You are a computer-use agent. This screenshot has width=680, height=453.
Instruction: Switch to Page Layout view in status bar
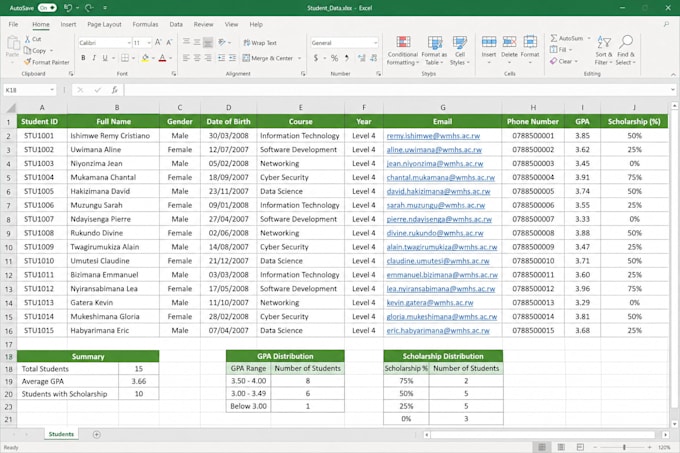tap(561, 447)
